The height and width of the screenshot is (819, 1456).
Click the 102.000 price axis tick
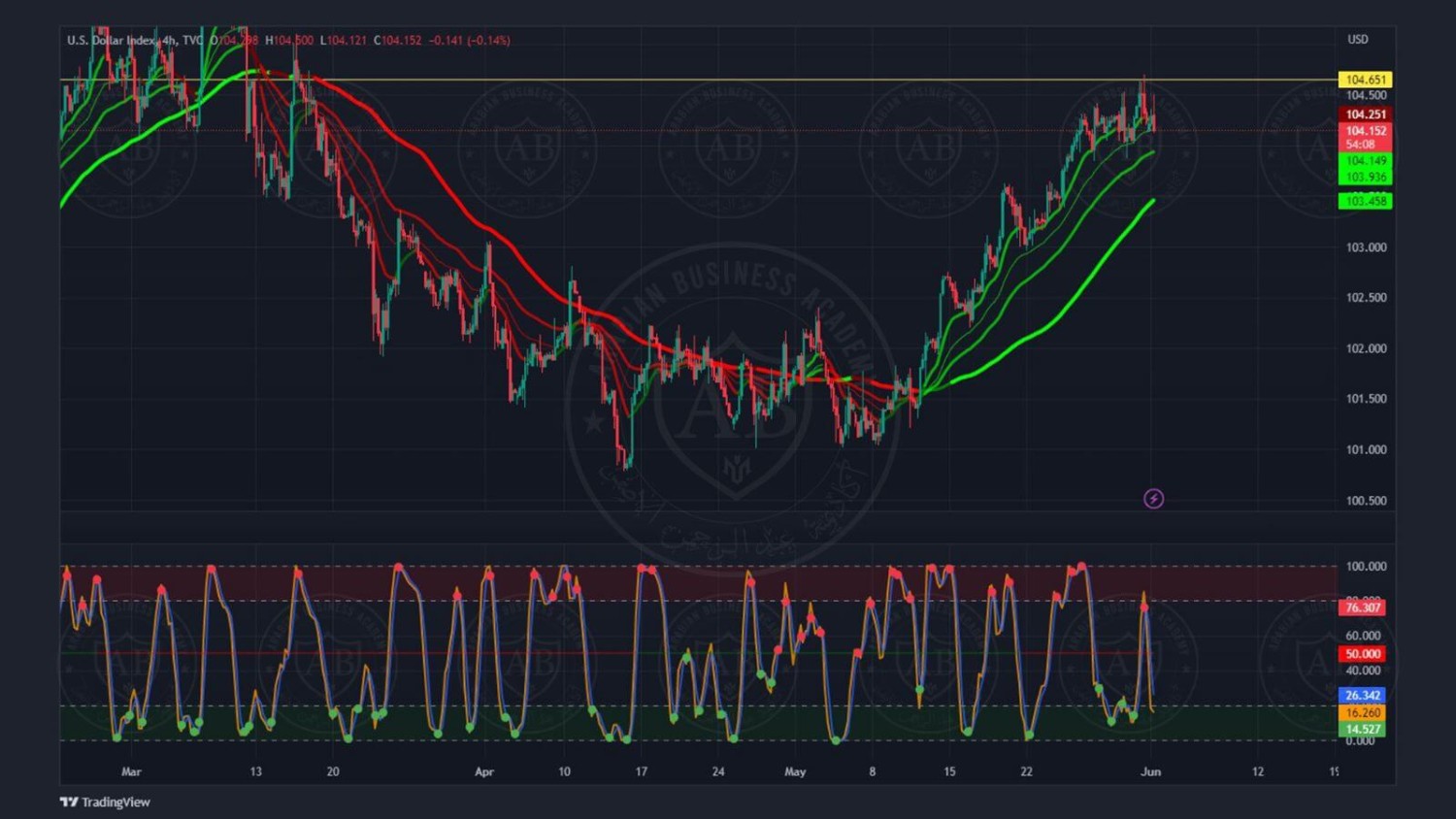1366,348
